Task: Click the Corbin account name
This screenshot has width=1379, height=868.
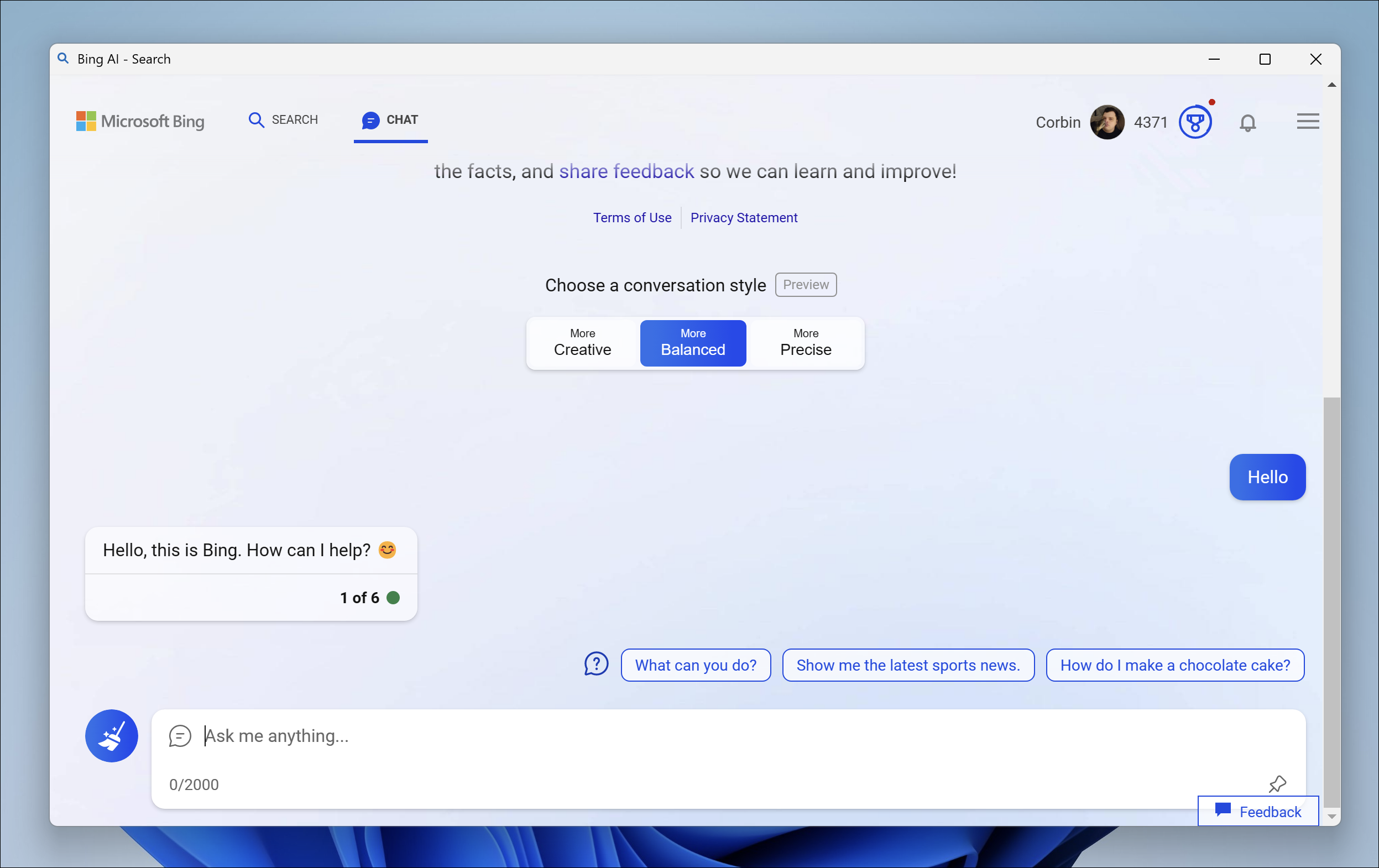Action: coord(1058,123)
